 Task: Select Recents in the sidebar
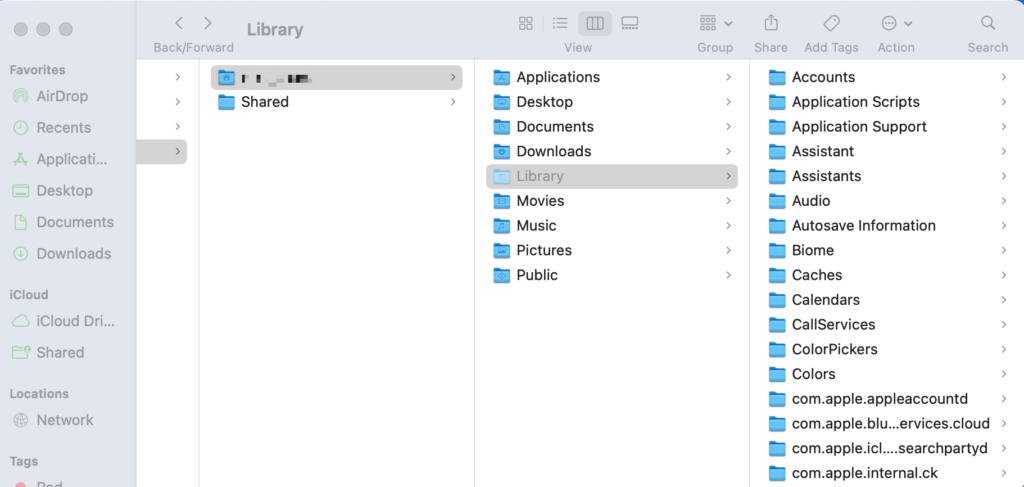(x=63, y=128)
